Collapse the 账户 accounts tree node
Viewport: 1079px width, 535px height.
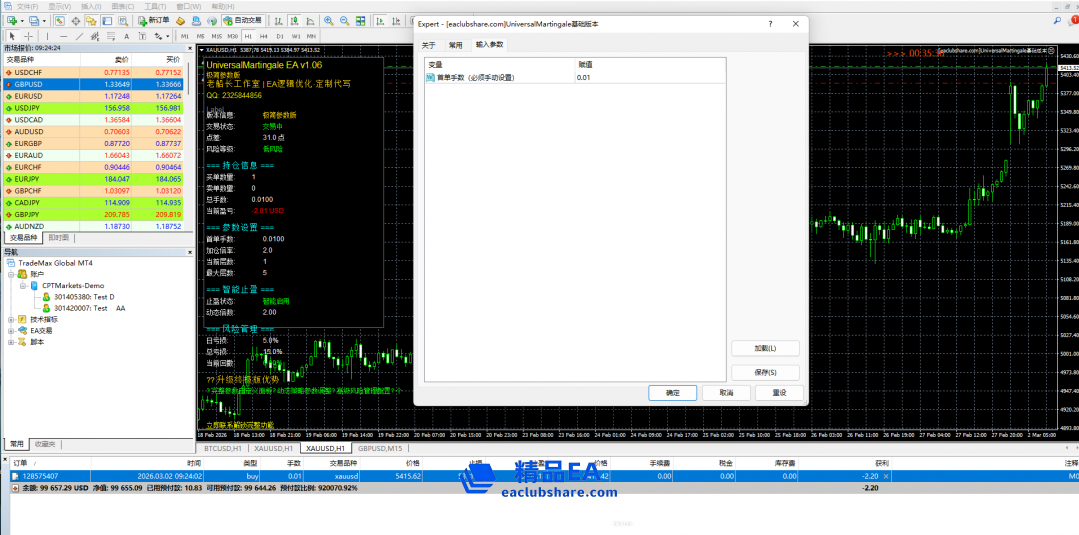tap(10, 273)
